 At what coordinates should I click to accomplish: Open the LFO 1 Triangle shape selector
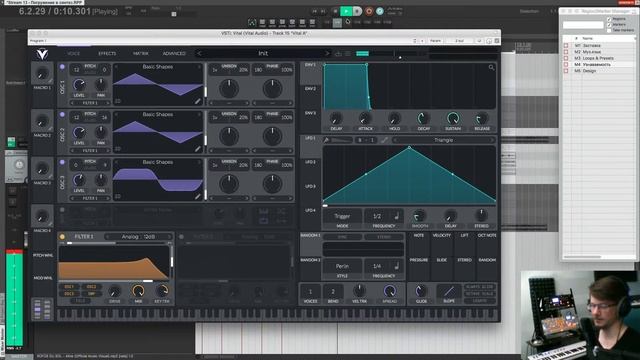444,140
